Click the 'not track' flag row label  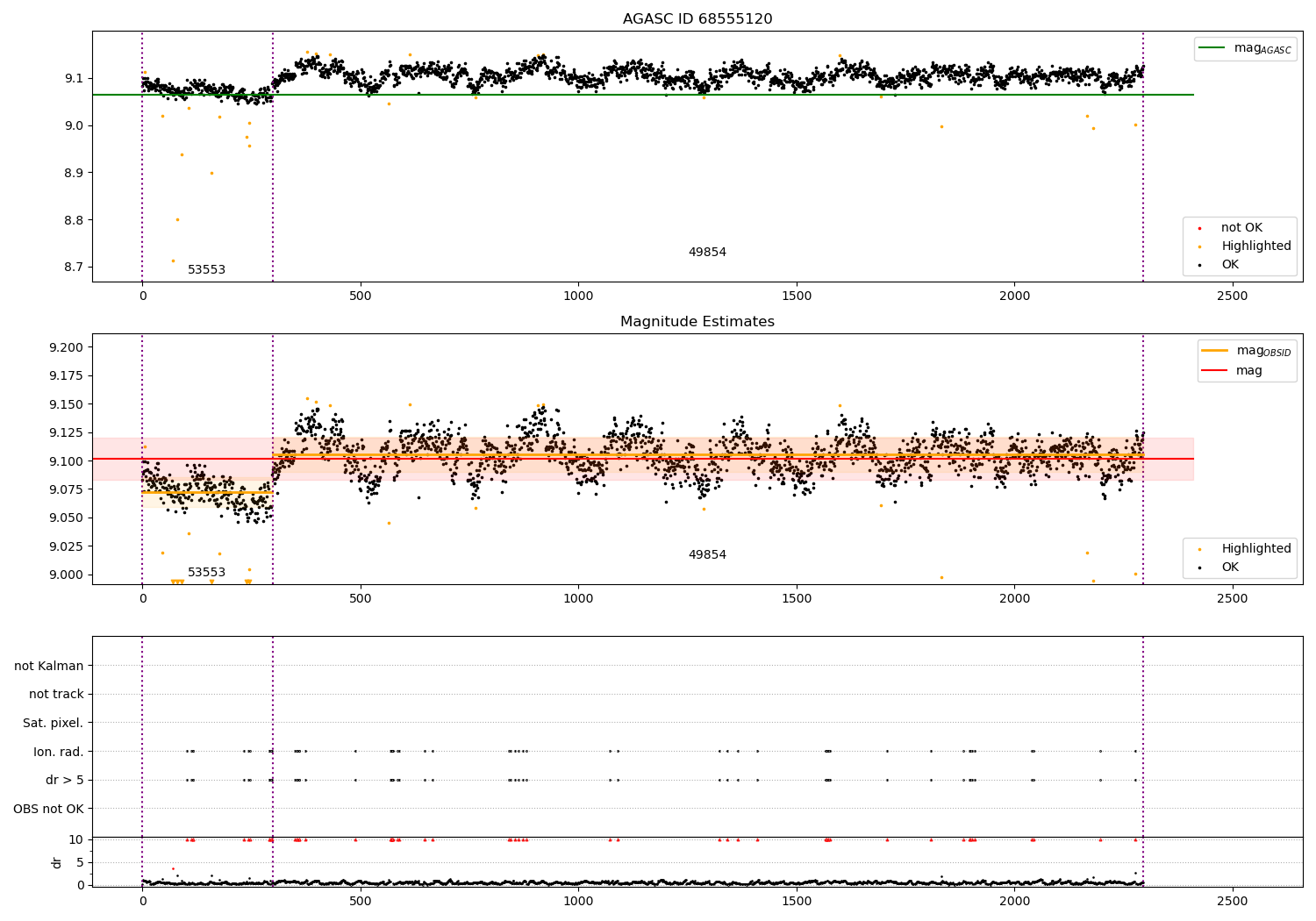pos(56,695)
